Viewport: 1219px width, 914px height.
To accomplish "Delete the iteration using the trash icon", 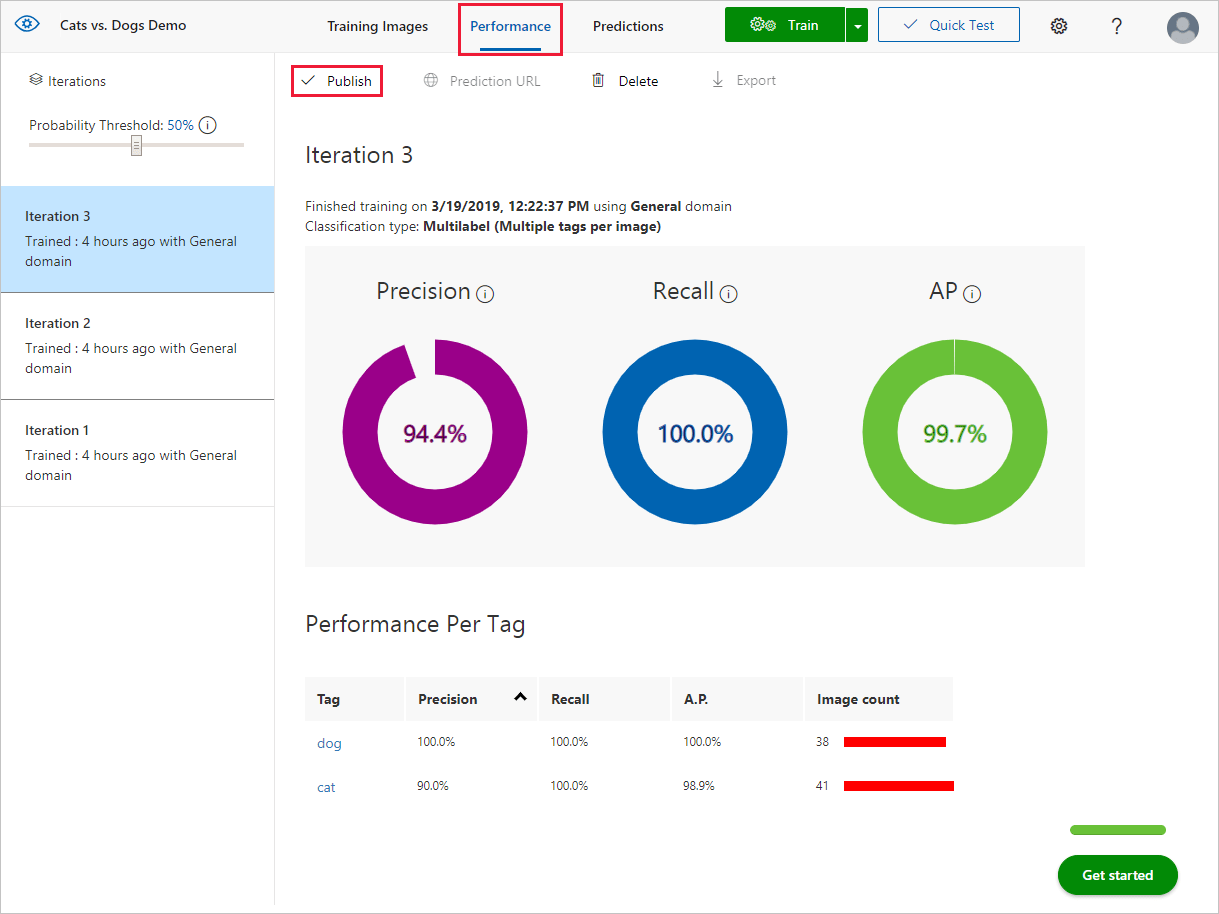I will (598, 80).
